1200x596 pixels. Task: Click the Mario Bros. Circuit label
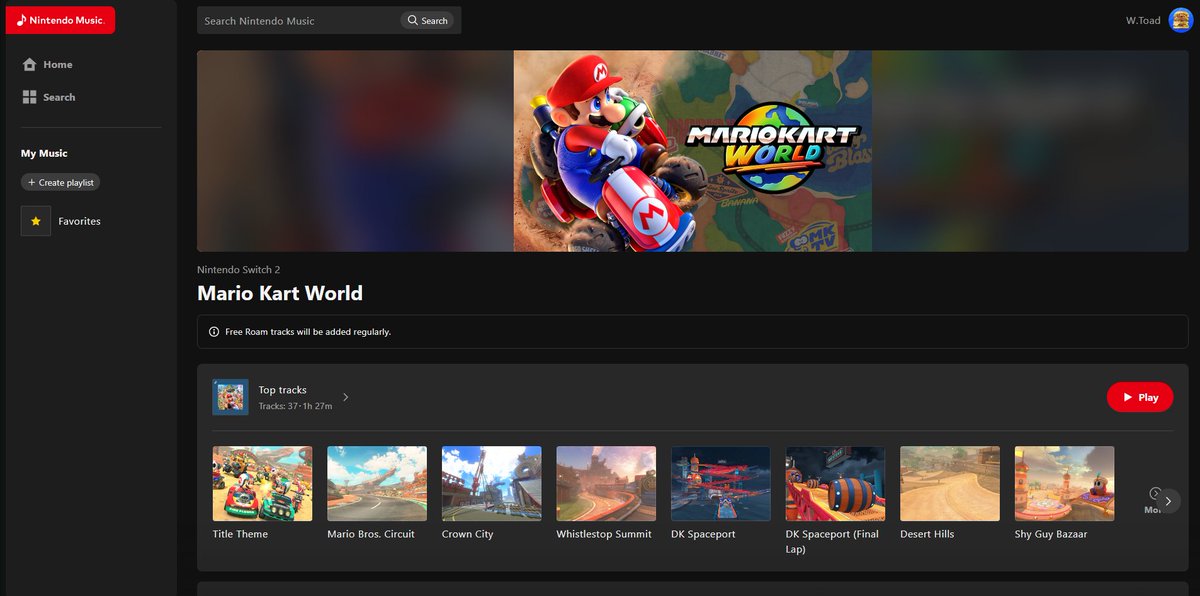click(x=371, y=534)
